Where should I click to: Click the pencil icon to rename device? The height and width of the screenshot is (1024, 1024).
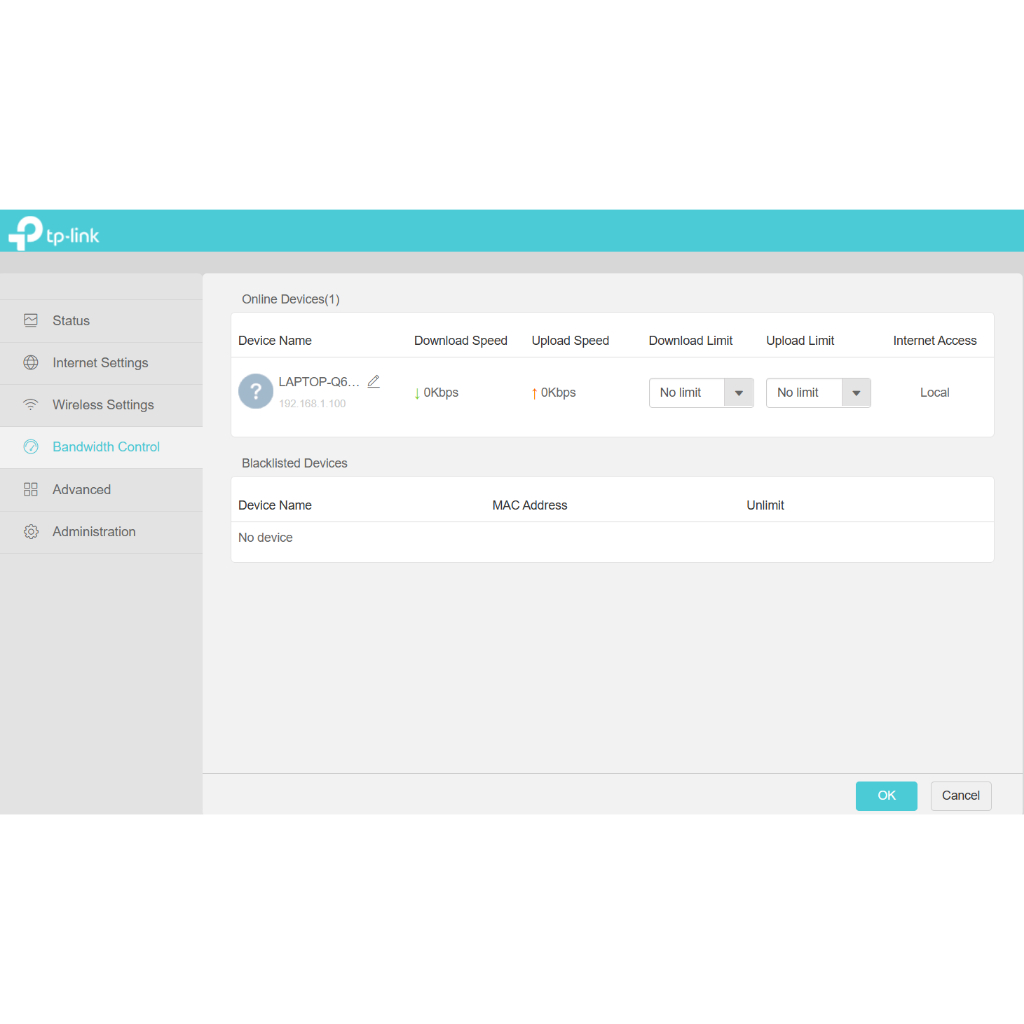(x=374, y=381)
